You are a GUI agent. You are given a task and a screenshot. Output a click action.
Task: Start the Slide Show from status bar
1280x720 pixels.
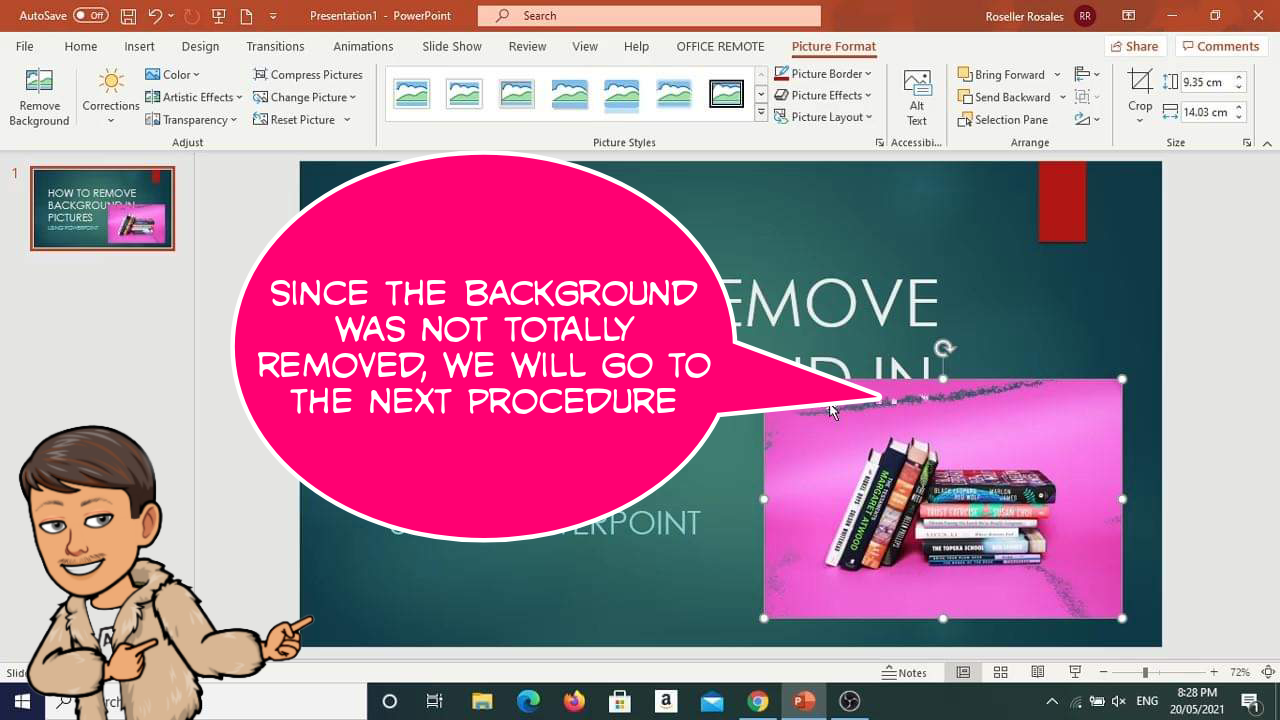1073,671
